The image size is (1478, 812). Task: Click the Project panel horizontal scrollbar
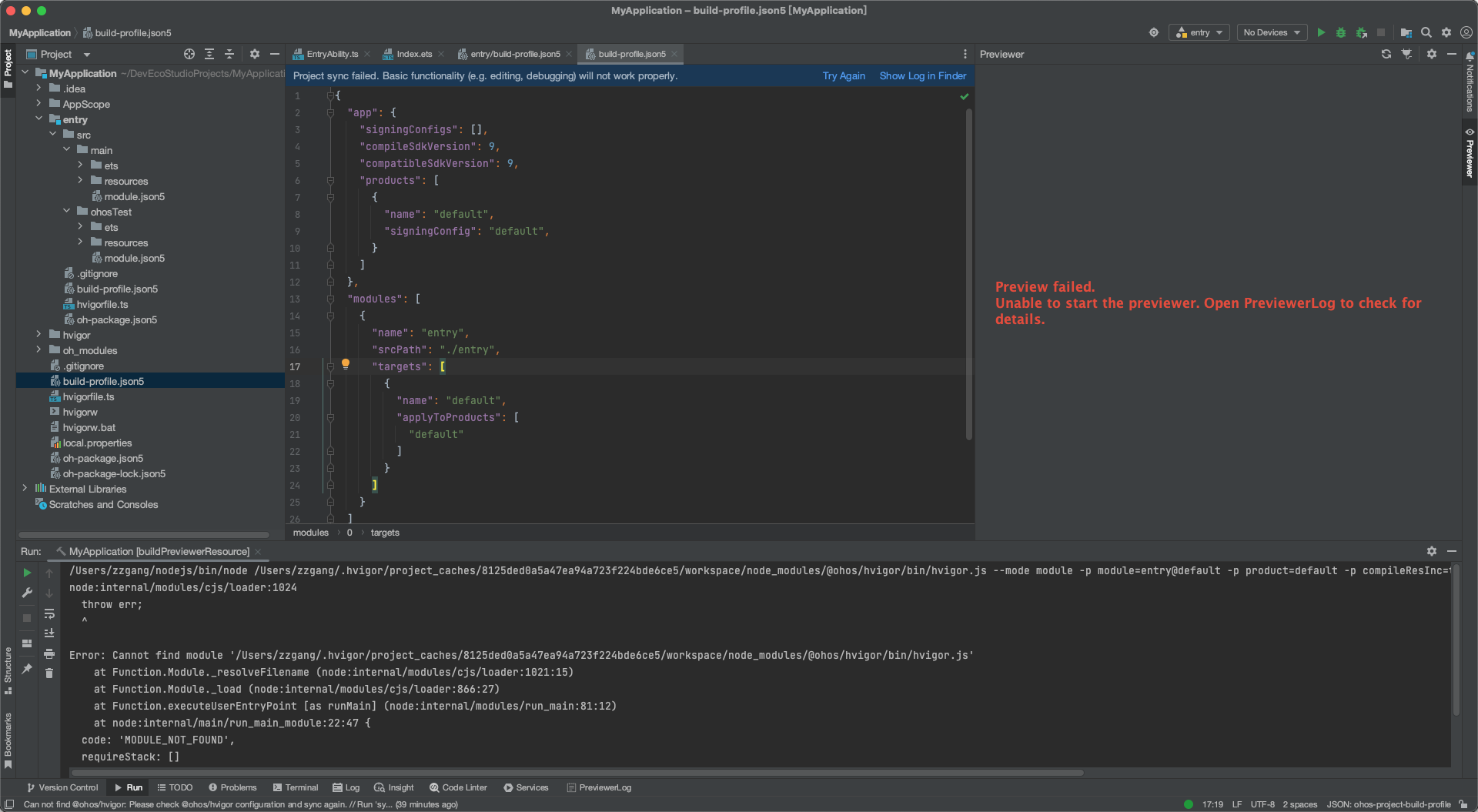pyautogui.click(x=144, y=534)
